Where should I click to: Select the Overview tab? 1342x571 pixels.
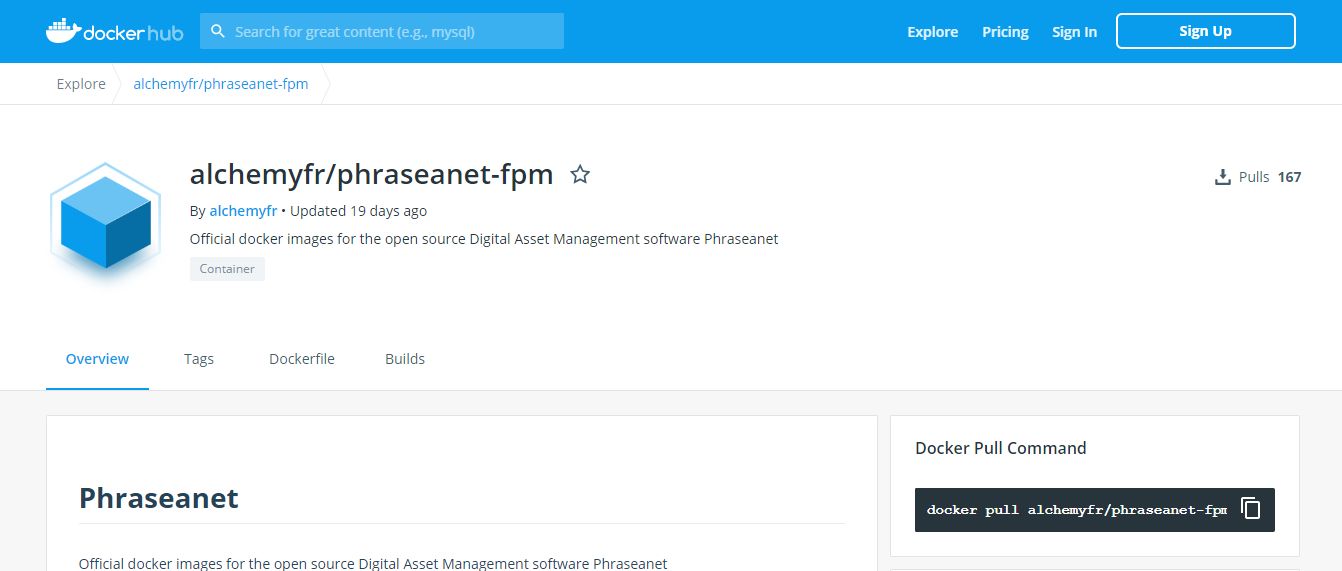click(x=97, y=359)
